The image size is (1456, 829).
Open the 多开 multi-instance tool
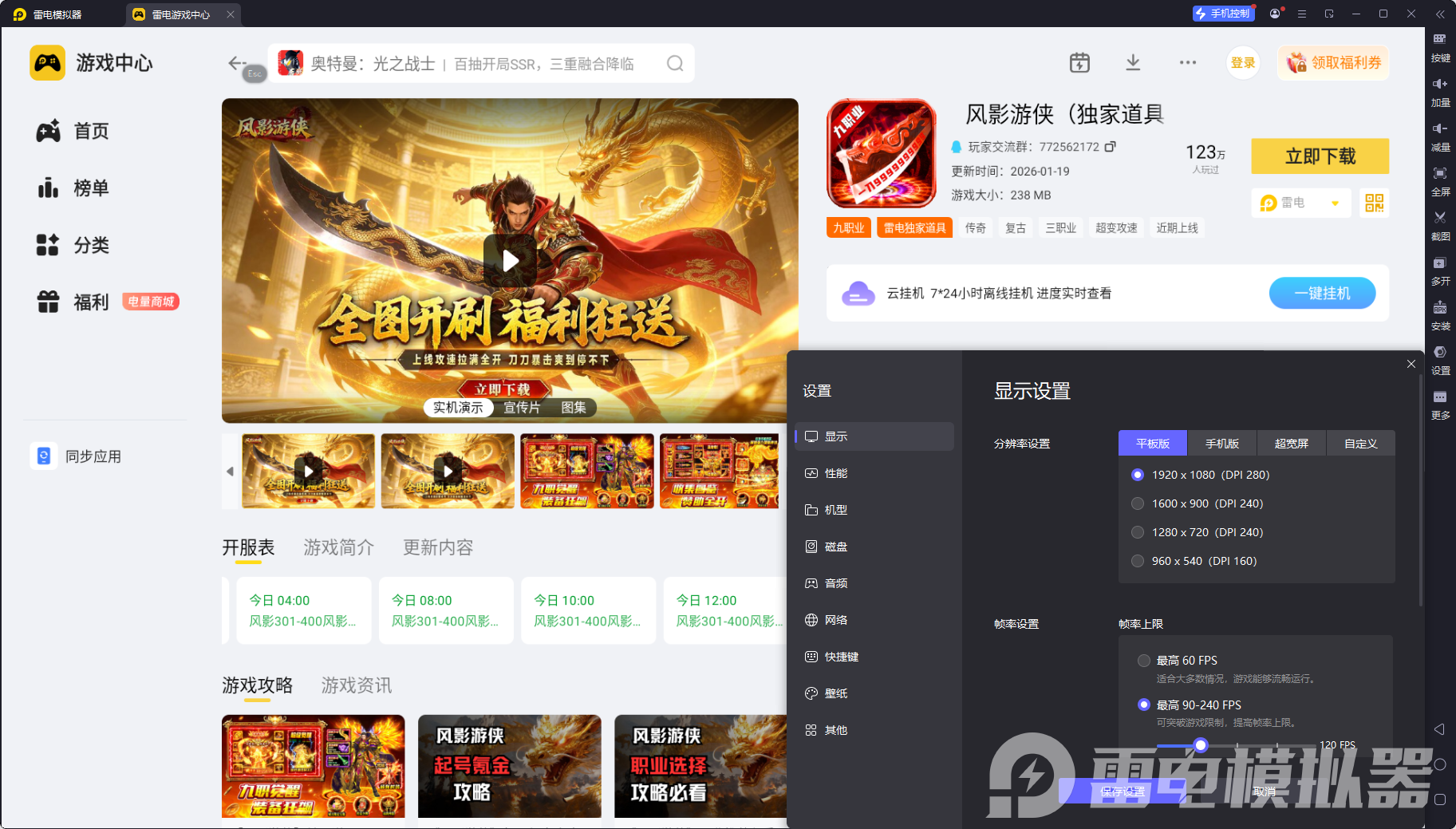[1440, 270]
